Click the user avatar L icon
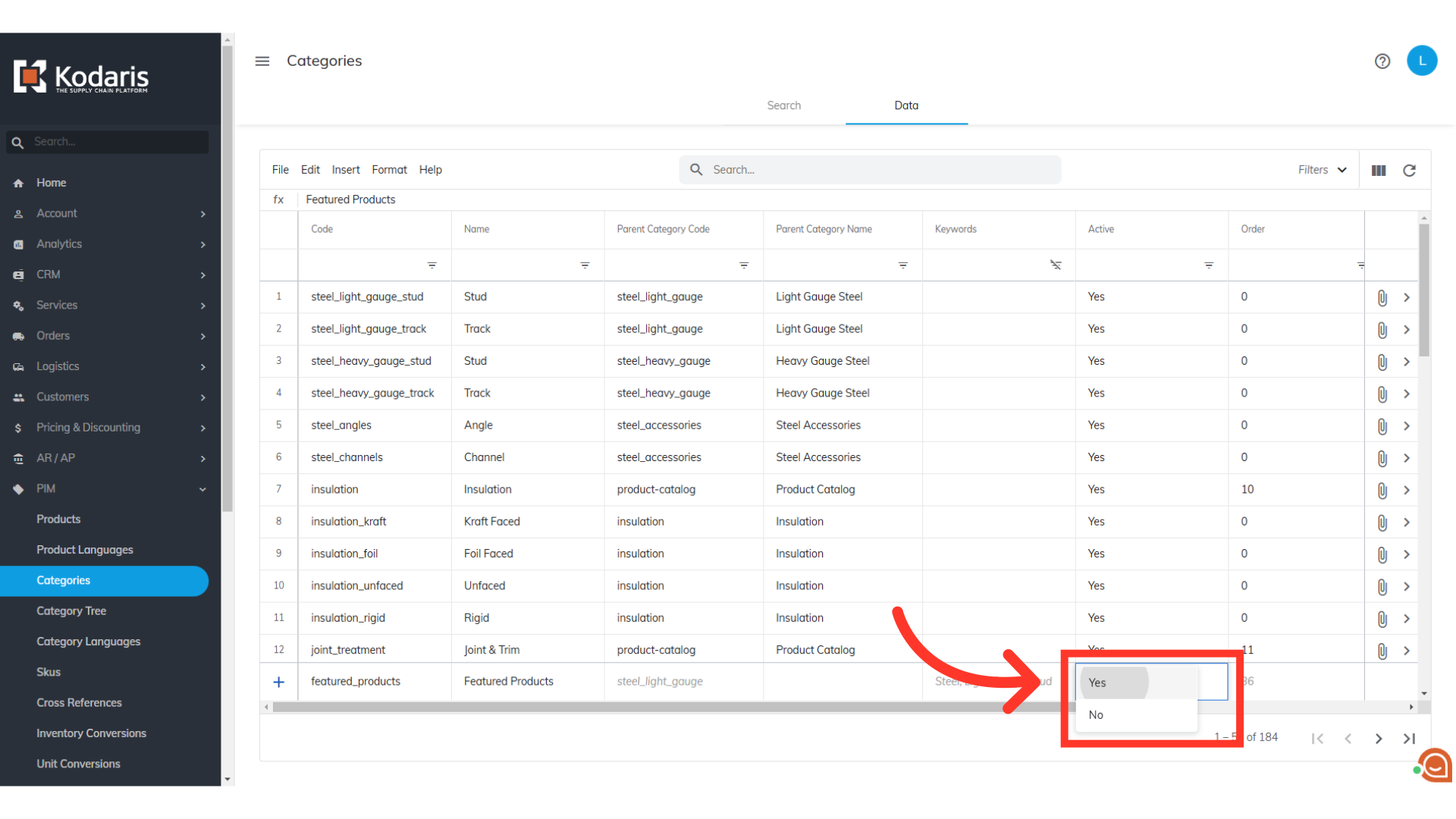Image resolution: width=1456 pixels, height=819 pixels. pos(1422,61)
